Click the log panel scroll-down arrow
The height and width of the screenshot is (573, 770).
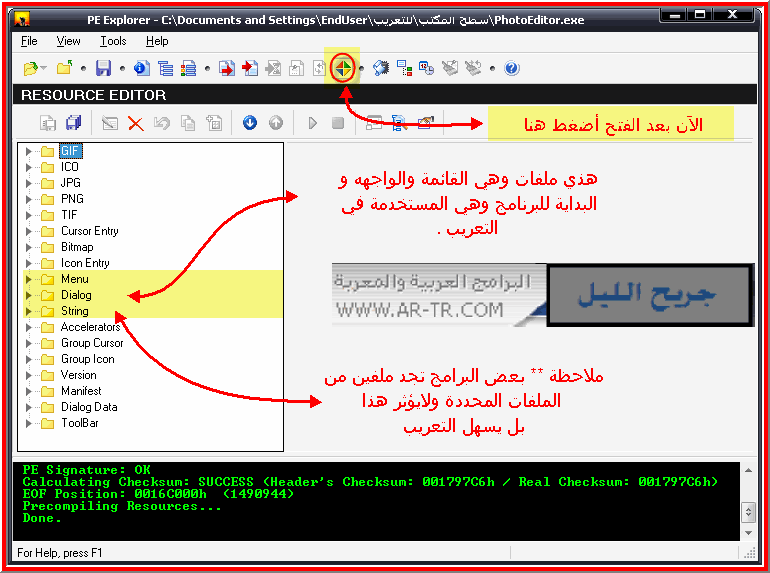point(748,533)
